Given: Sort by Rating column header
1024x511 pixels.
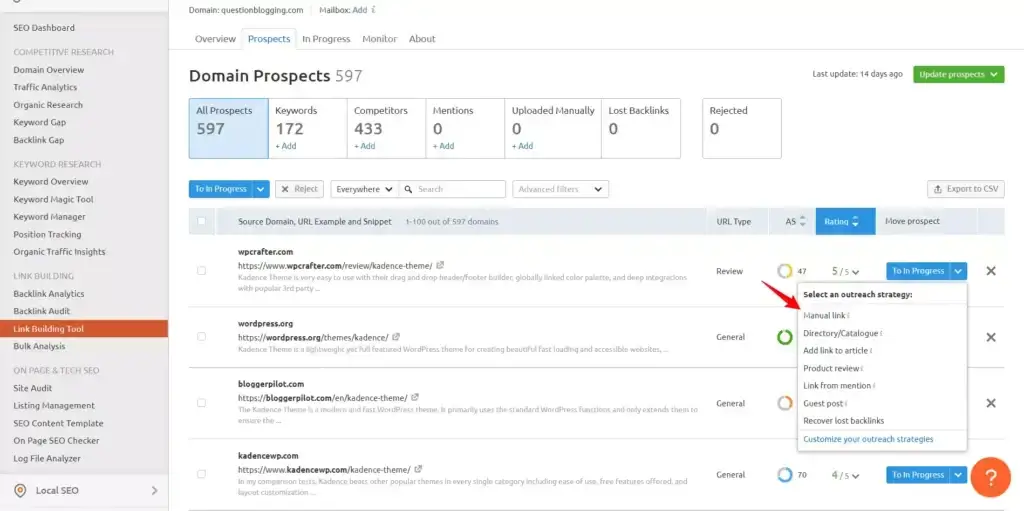Looking at the screenshot, I should pos(845,222).
